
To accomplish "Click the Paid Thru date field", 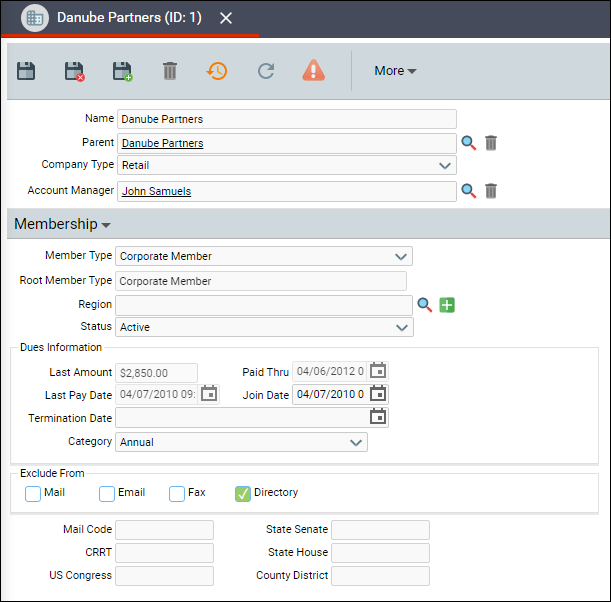I will (330, 371).
